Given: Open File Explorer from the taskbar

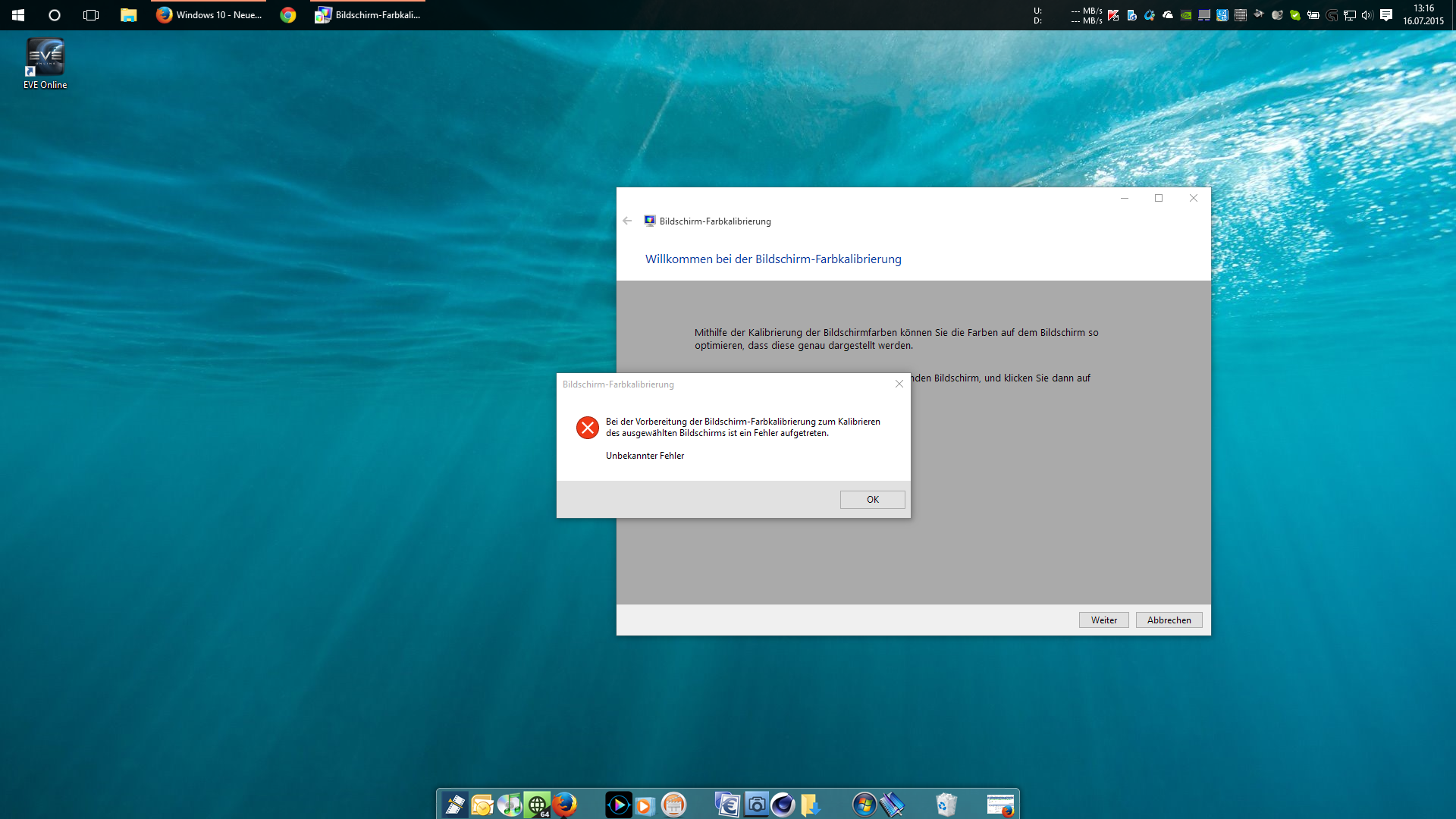Looking at the screenshot, I should tap(129, 14).
